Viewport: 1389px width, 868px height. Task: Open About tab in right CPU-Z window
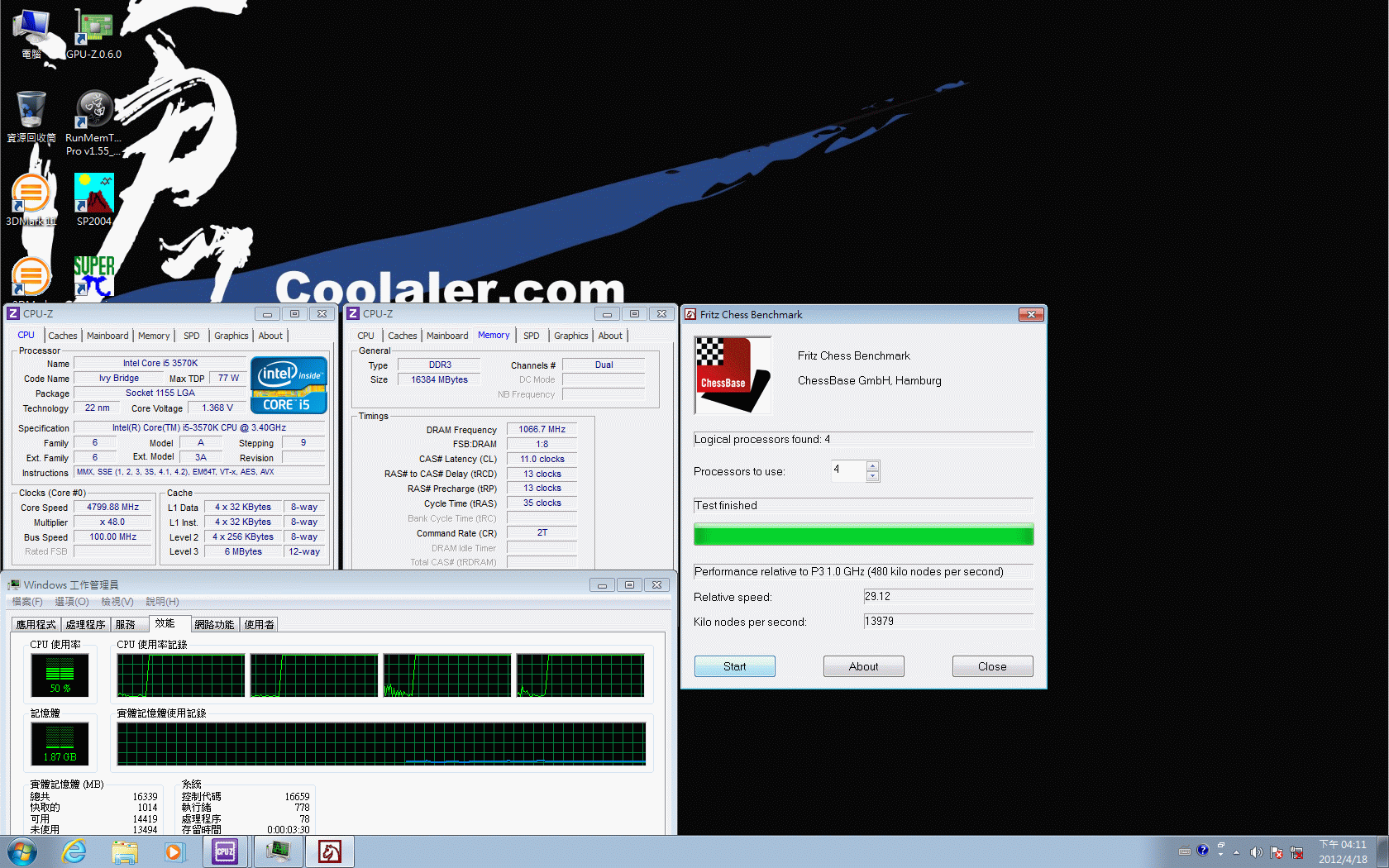(x=610, y=336)
